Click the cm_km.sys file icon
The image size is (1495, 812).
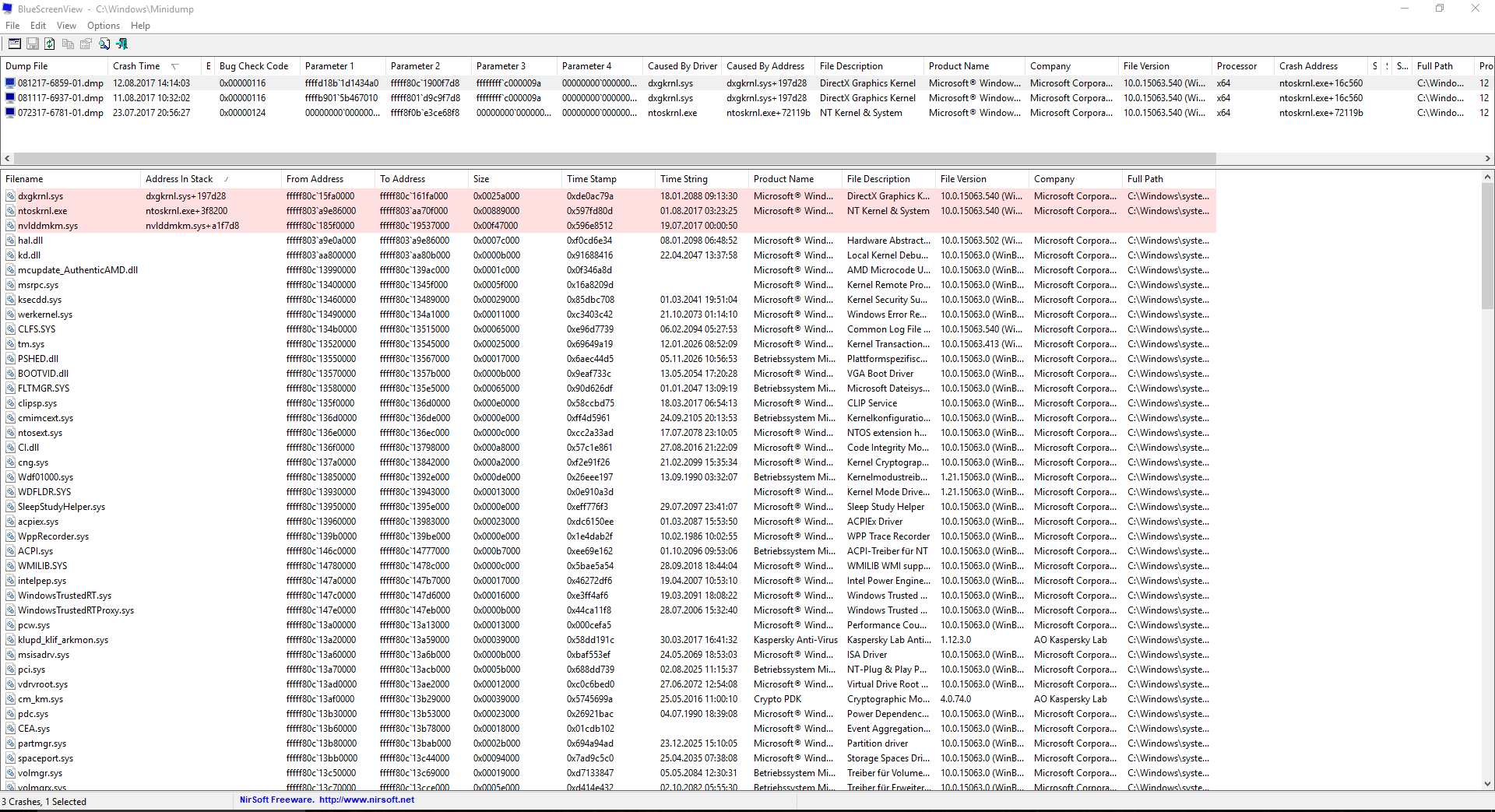(x=11, y=699)
